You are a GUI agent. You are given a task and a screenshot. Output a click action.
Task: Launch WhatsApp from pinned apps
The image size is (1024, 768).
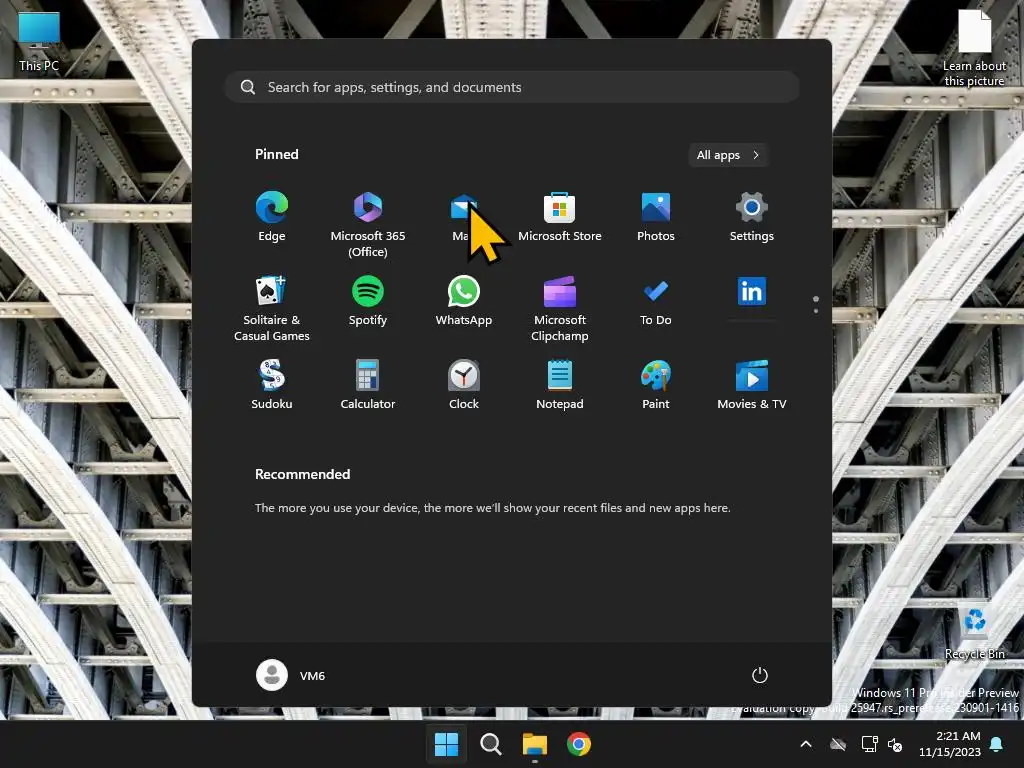pos(464,301)
